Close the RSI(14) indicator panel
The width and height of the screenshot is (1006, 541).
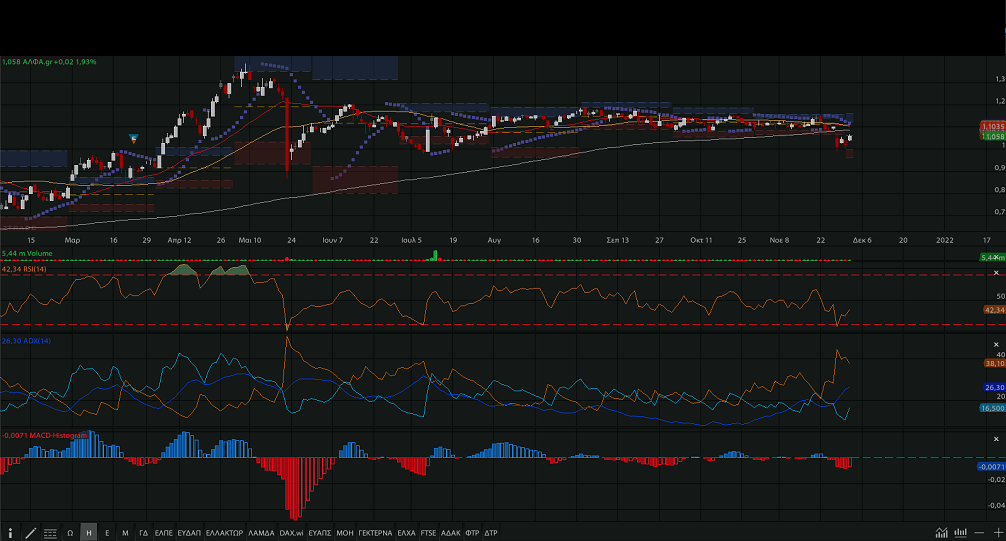click(996, 272)
